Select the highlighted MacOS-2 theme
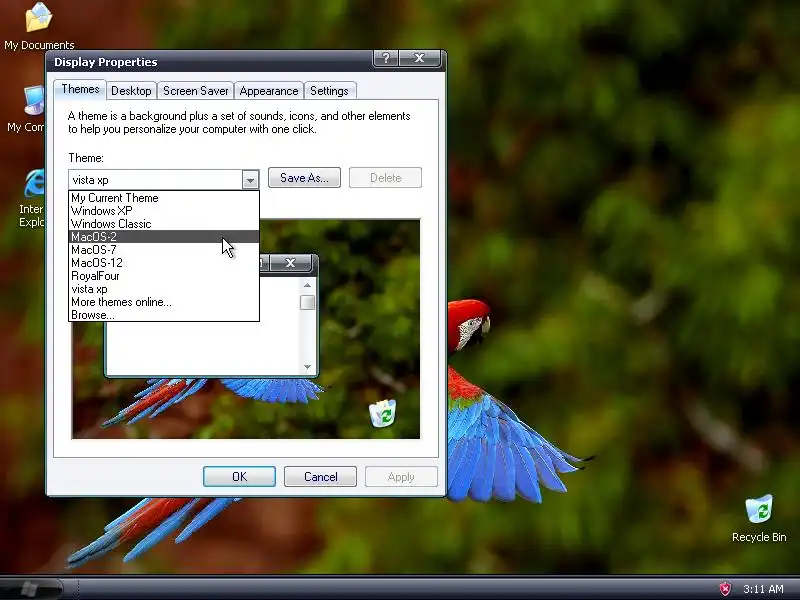The width and height of the screenshot is (800, 600). [x=164, y=237]
